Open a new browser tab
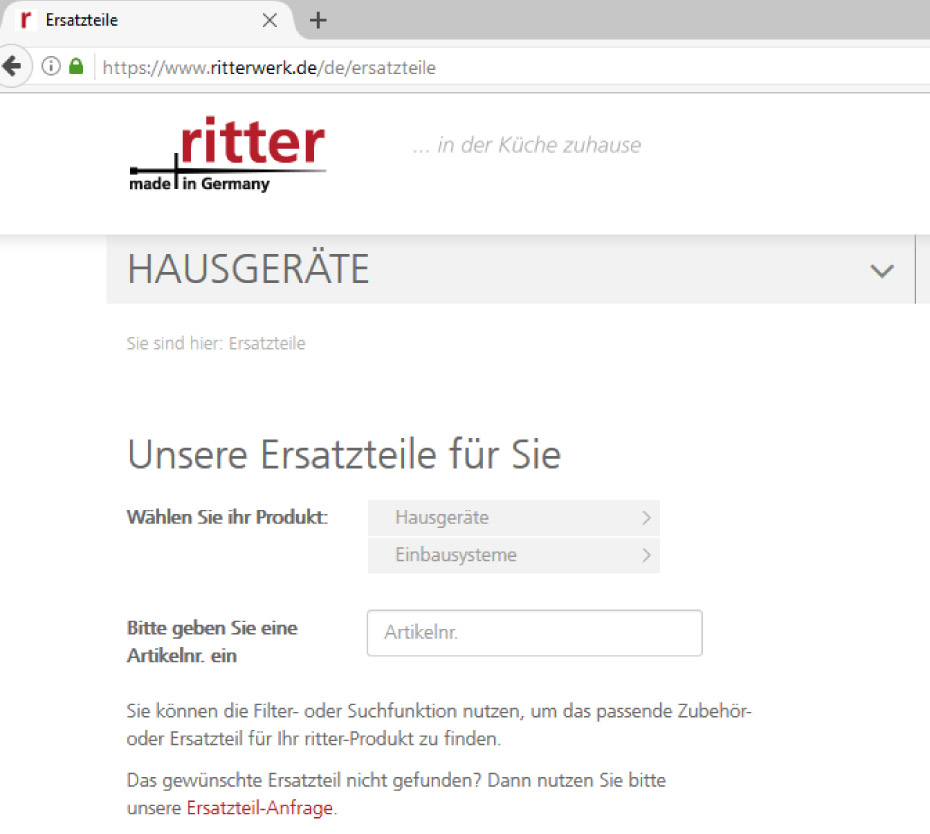930x834 pixels. pyautogui.click(x=318, y=20)
